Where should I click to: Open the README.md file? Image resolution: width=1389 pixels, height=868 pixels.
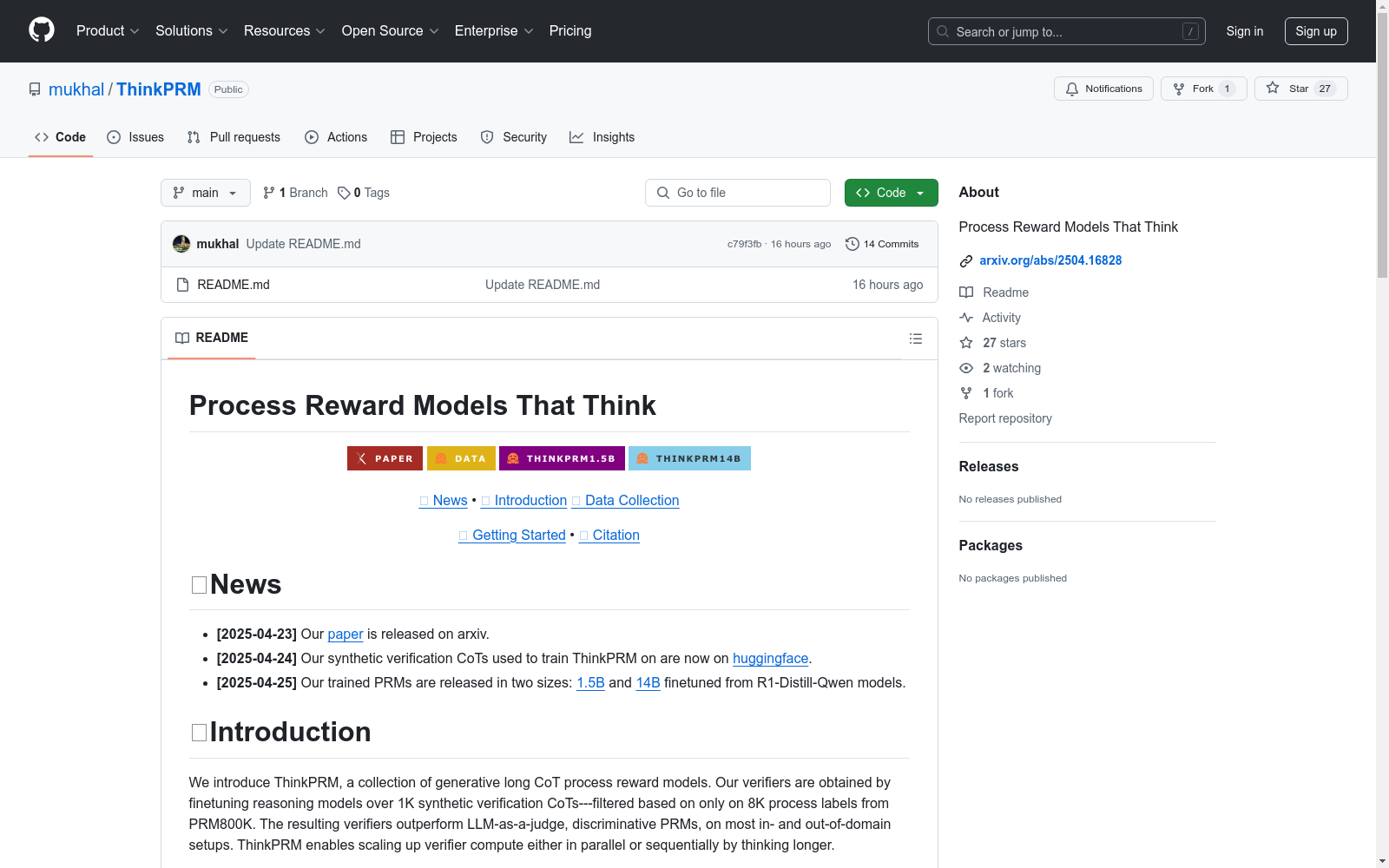click(234, 285)
